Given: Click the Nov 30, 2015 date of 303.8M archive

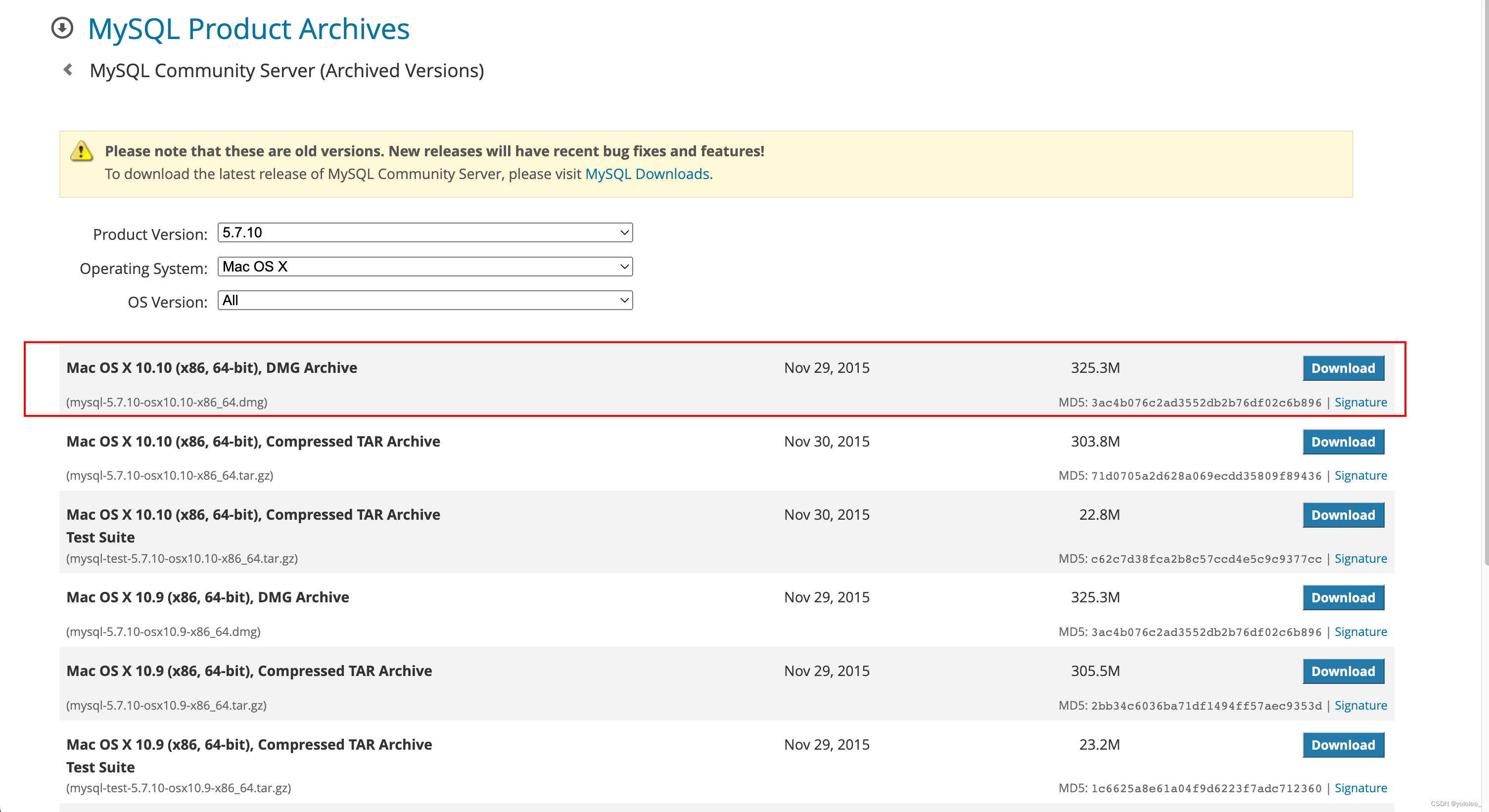Looking at the screenshot, I should click(827, 442).
